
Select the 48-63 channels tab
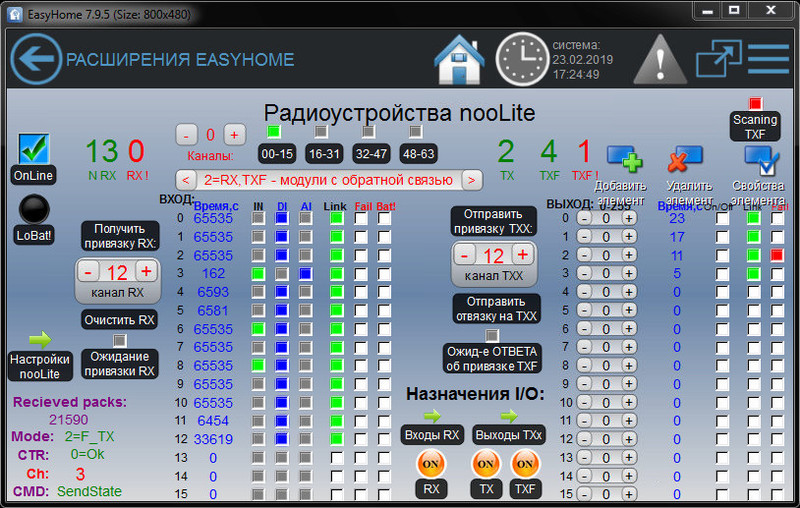click(416, 155)
